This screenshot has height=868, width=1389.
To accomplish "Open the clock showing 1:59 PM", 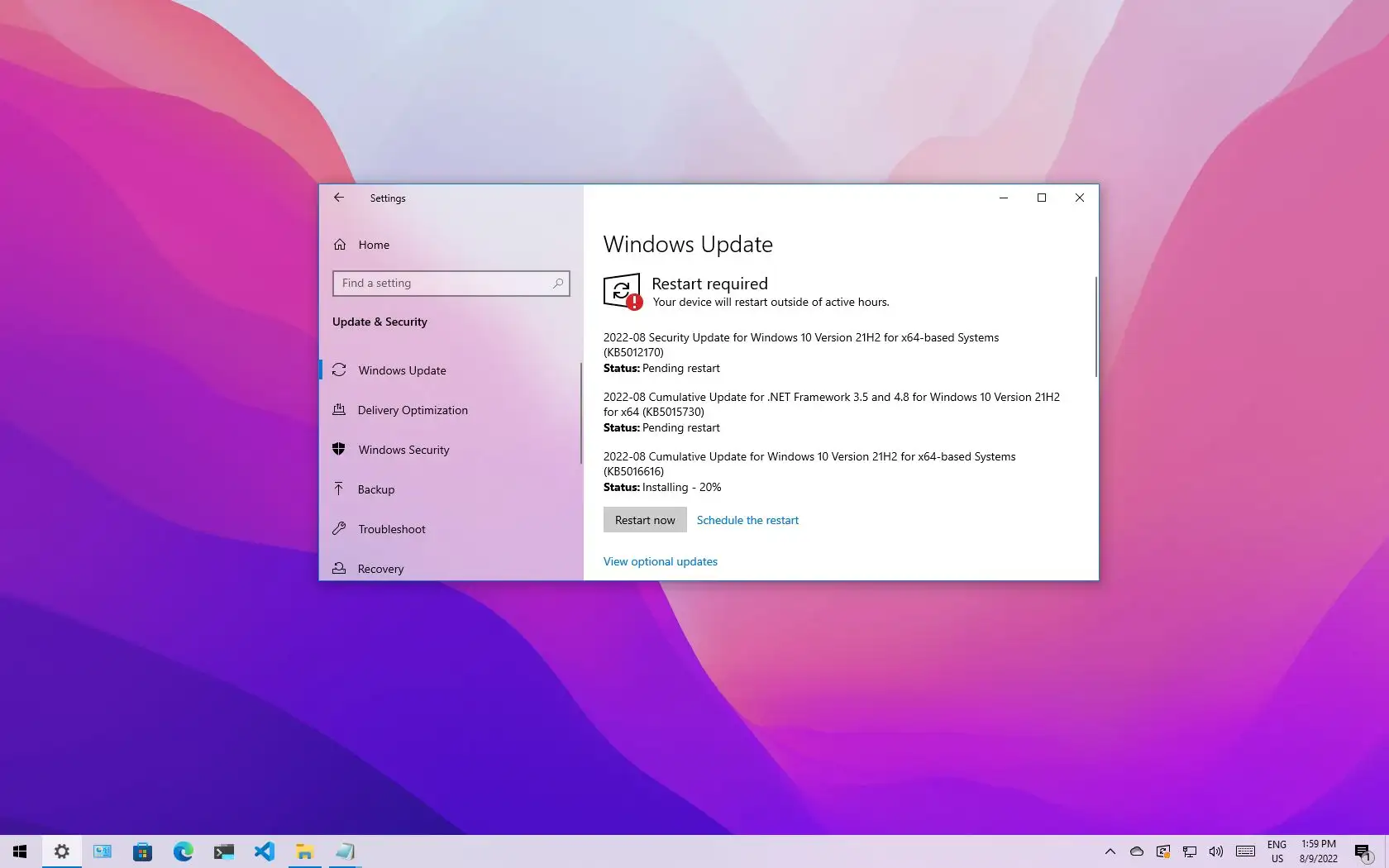I will click(1319, 851).
